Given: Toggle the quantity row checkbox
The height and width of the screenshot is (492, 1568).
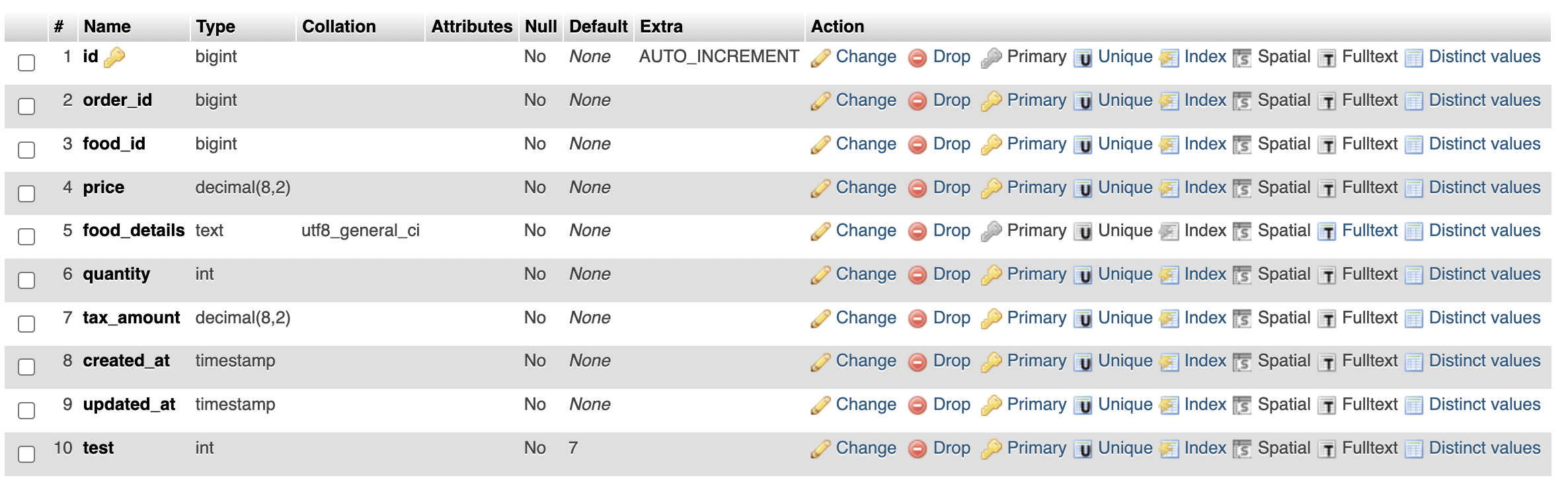Looking at the screenshot, I should pos(26,280).
